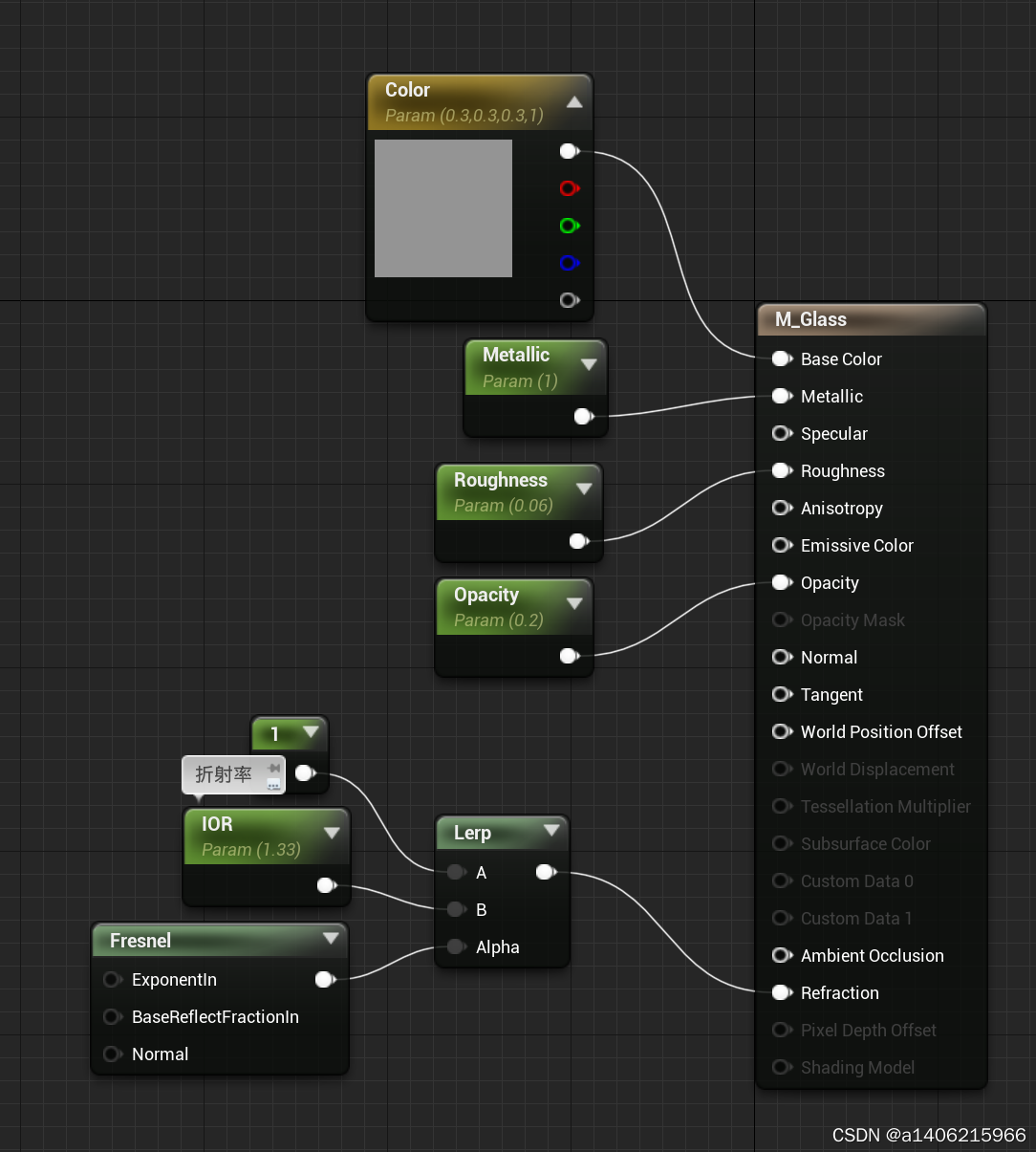Collapse the Color node using its header arrow
Screen dimensions: 1036x1152
pyautogui.click(x=574, y=100)
